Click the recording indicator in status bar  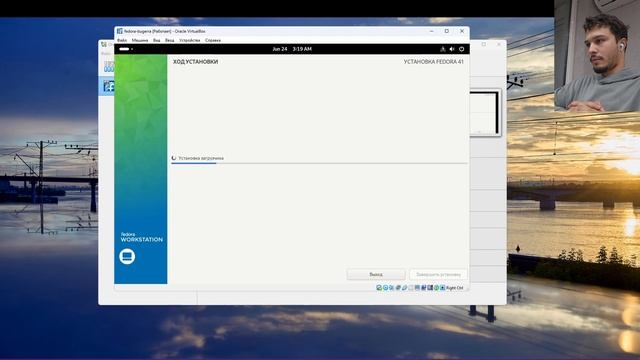[424, 288]
